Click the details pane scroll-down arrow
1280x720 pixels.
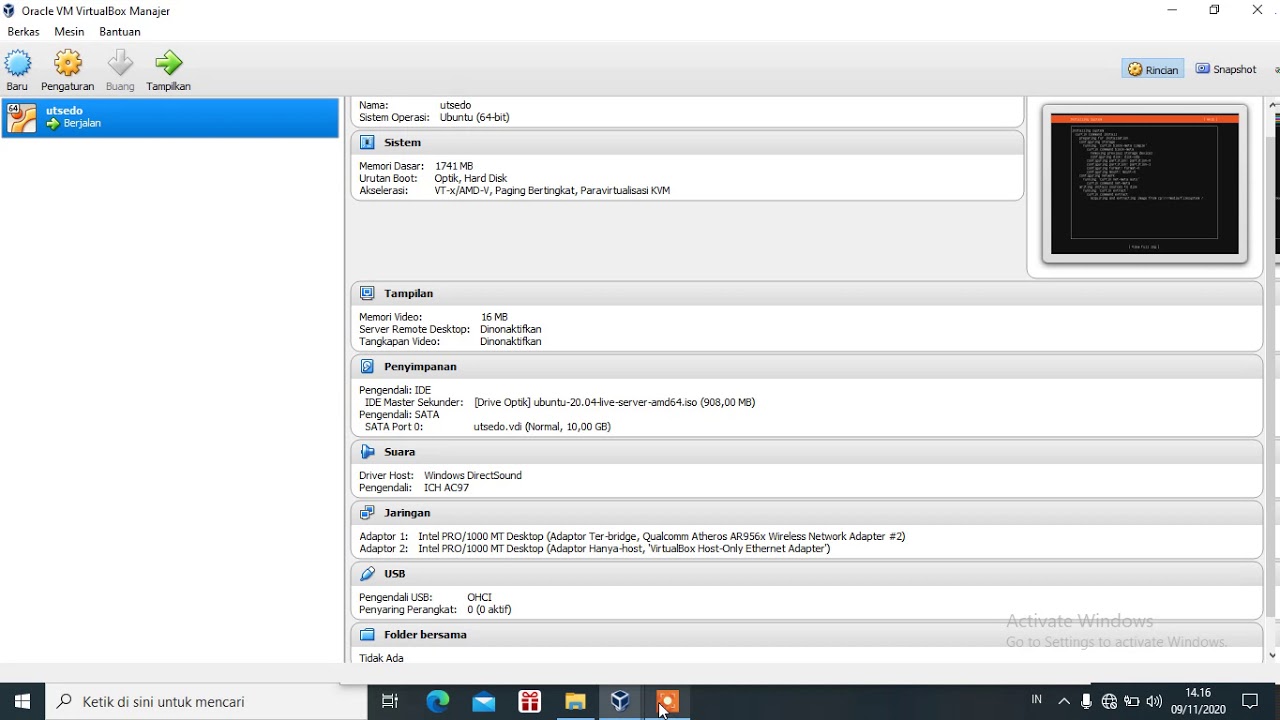(1273, 656)
